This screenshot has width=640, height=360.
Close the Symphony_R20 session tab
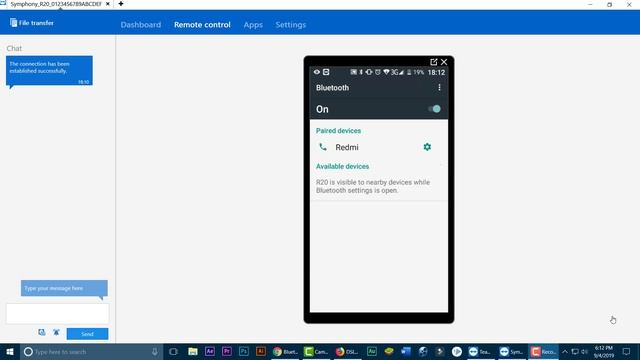coord(108,4)
